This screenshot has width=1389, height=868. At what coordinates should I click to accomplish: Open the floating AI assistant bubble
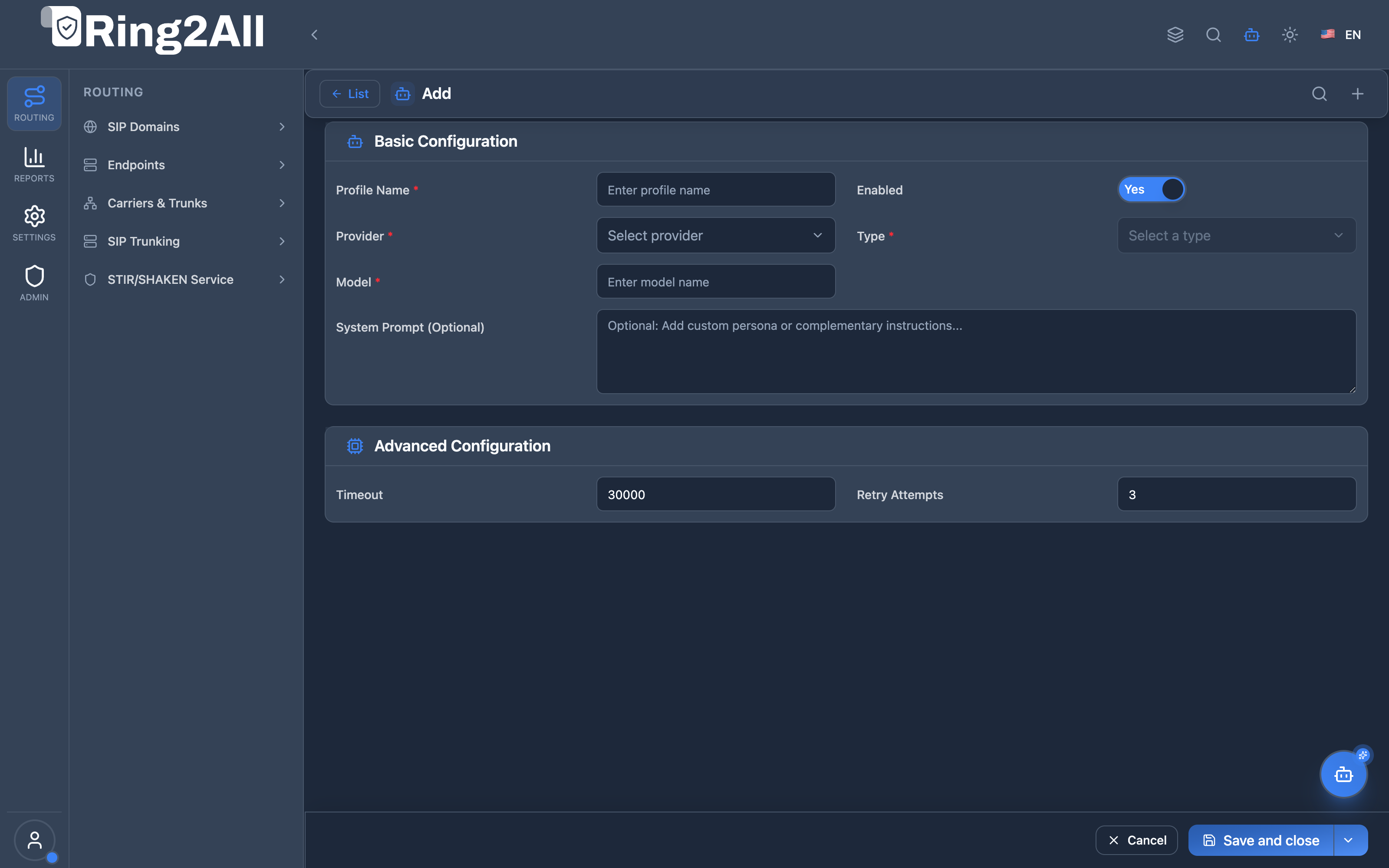click(1344, 774)
